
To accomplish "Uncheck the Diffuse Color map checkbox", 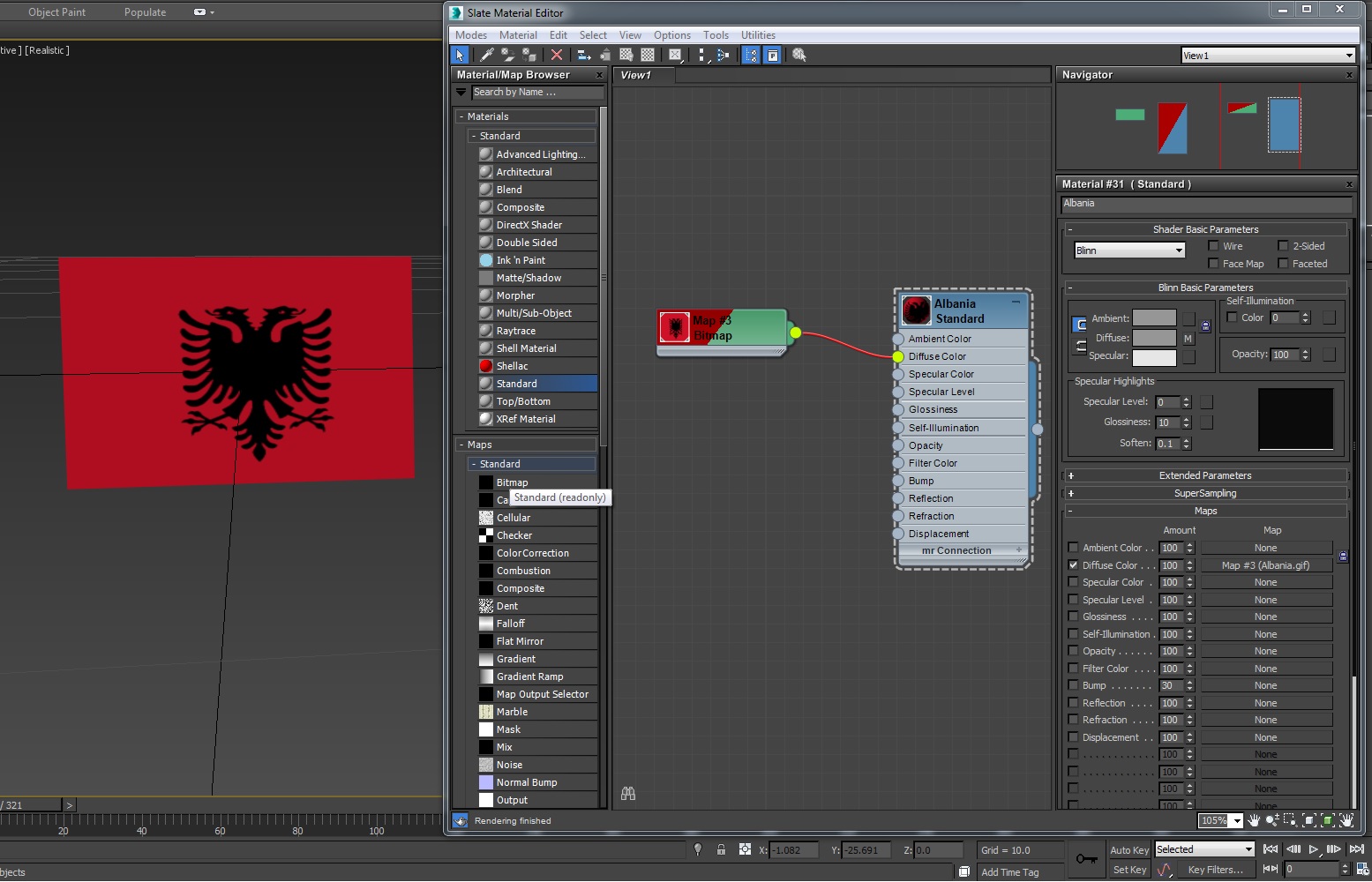I will [1073, 565].
